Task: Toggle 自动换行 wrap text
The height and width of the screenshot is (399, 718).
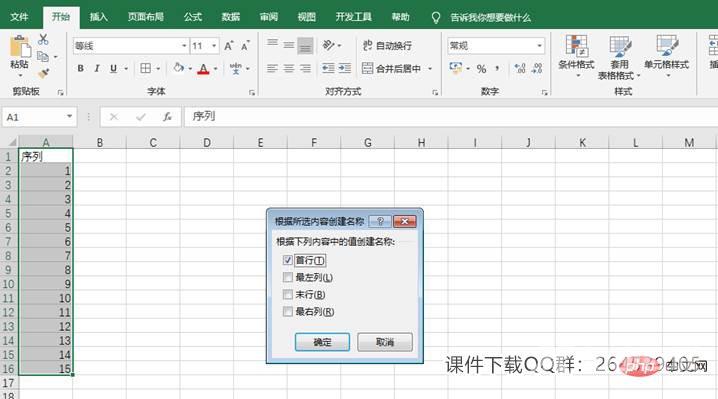Action: coord(387,45)
